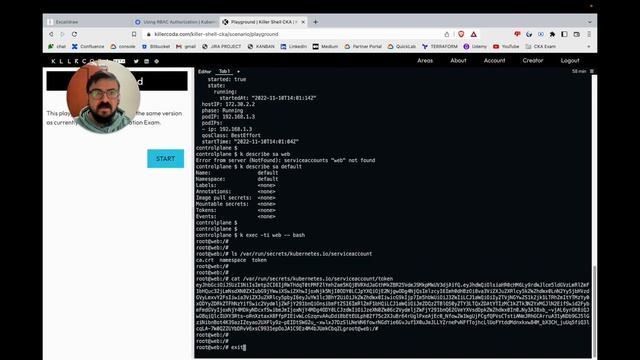Click the START button

(165, 159)
